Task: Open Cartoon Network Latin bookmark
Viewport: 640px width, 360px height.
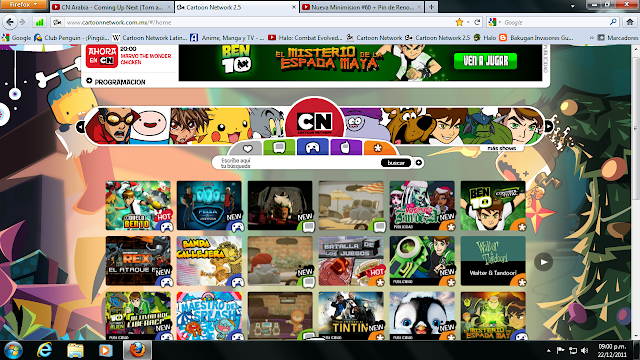Action: coord(149,38)
